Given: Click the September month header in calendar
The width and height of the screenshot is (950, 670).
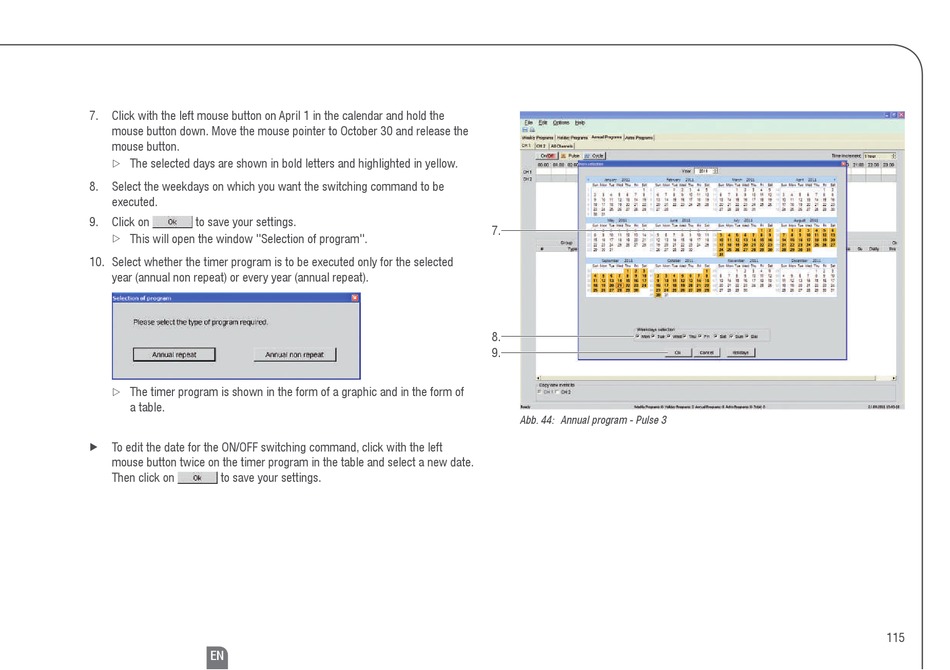Looking at the screenshot, I should tap(617, 260).
